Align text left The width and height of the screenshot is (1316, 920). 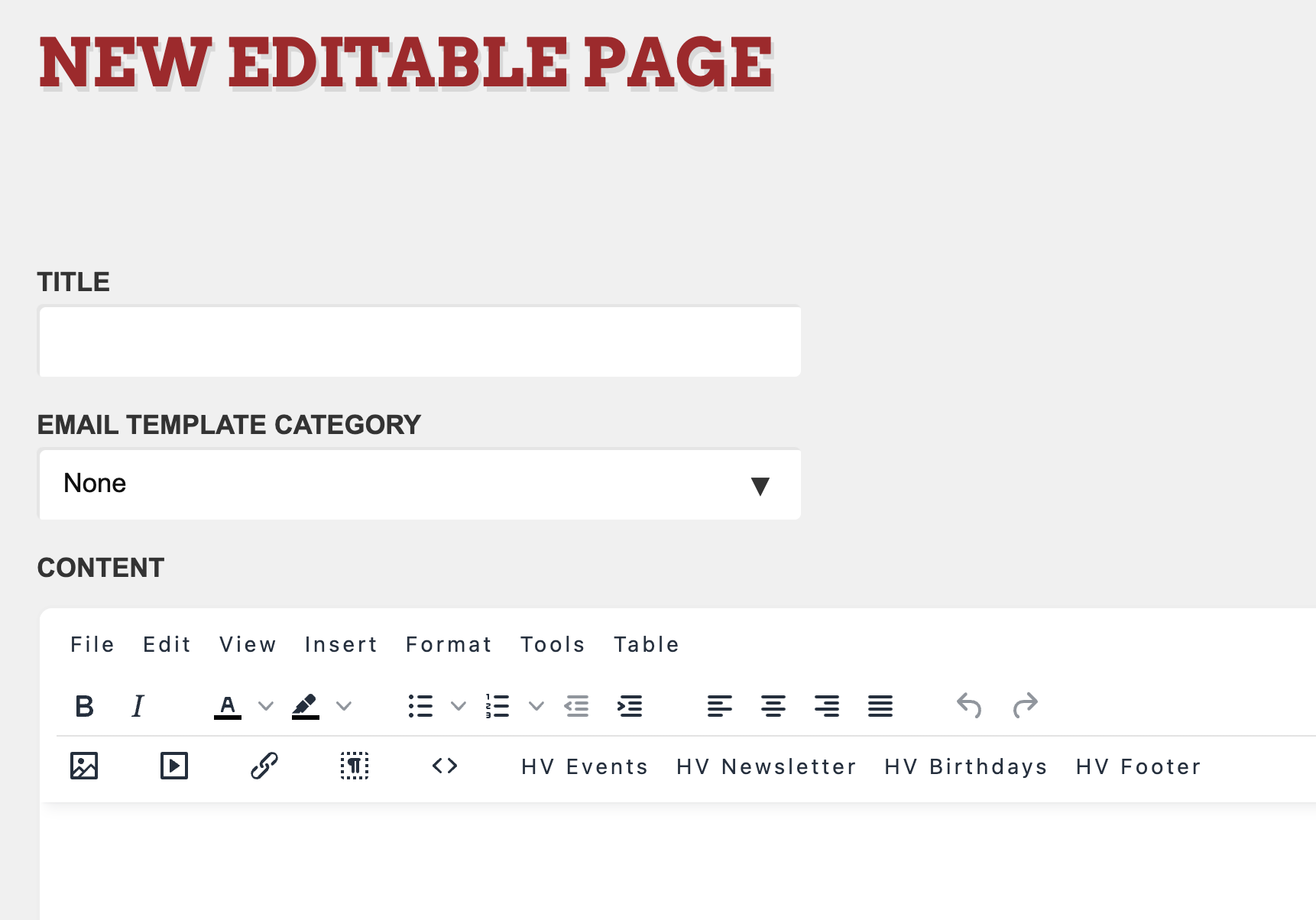[720, 706]
